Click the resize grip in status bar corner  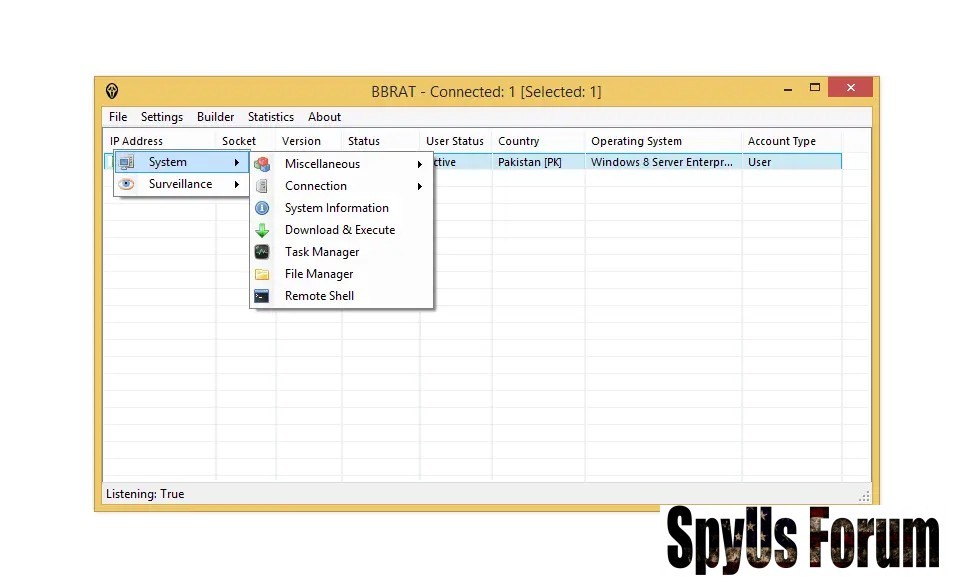coord(864,496)
